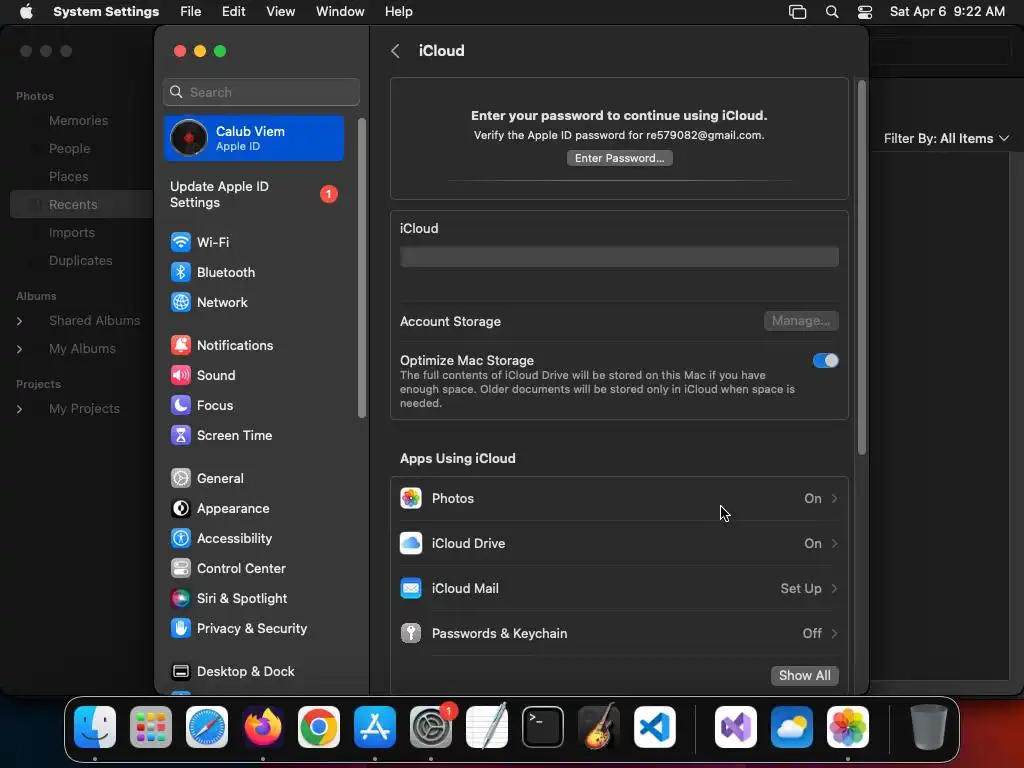The width and height of the screenshot is (1024, 768).
Task: Open the Apple menu
Action: (26, 12)
